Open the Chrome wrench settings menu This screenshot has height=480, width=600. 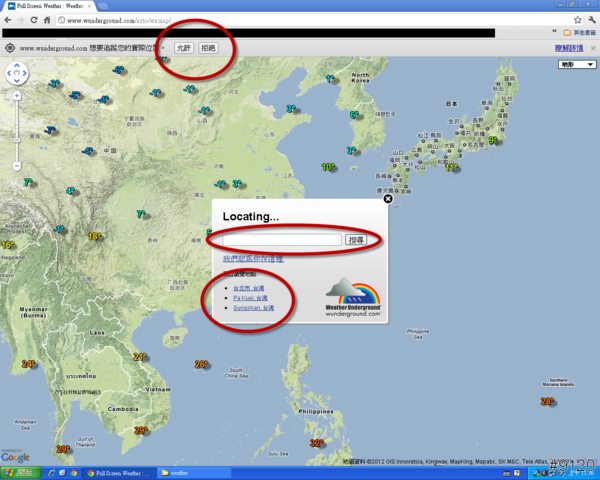592,20
